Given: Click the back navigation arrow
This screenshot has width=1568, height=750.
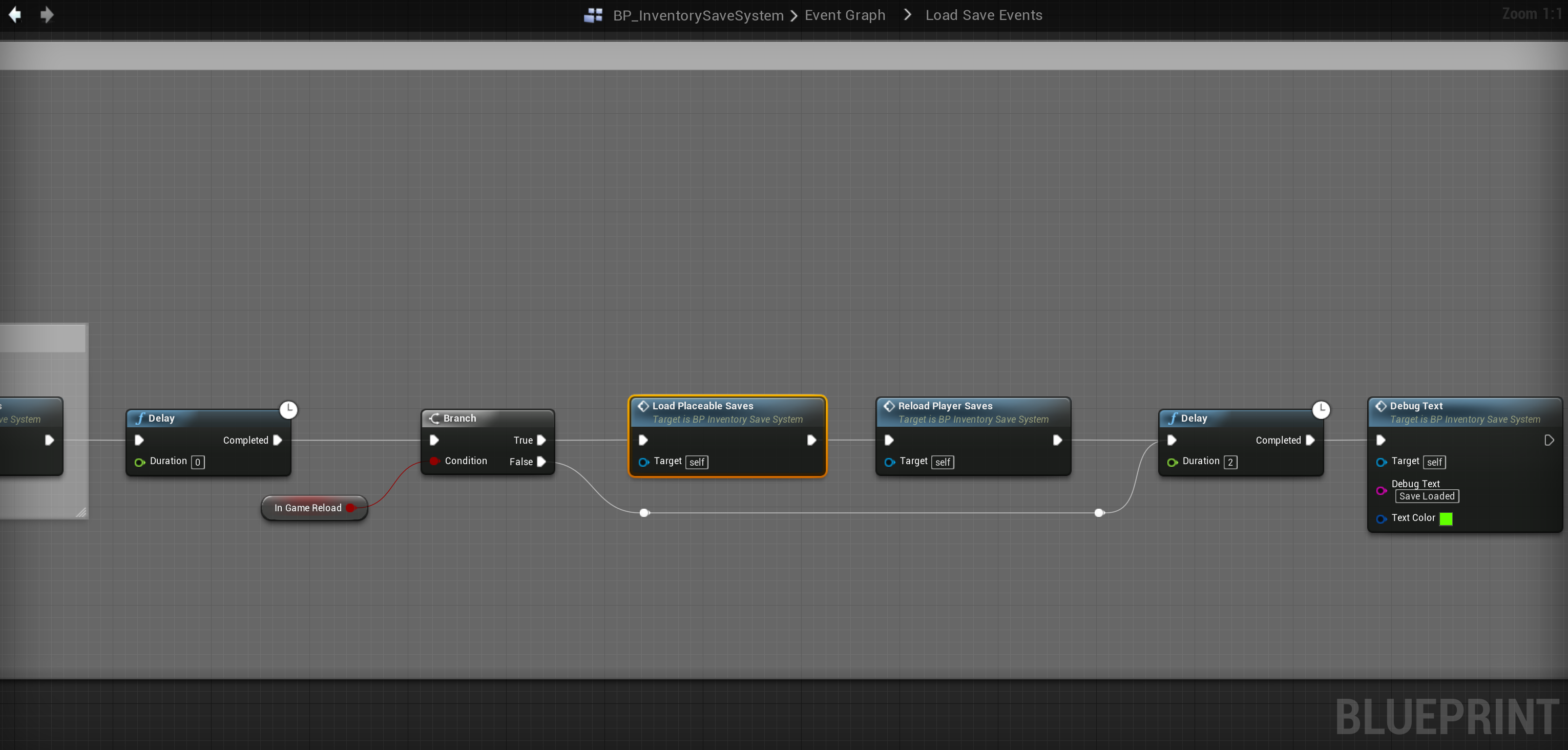Looking at the screenshot, I should click(x=15, y=15).
